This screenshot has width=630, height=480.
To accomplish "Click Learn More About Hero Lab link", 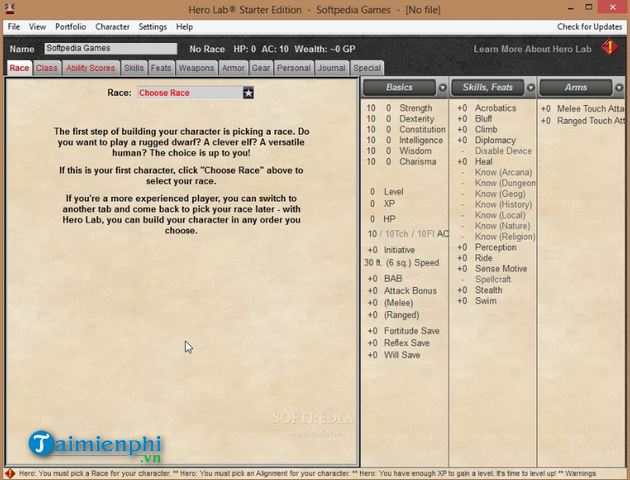I will coord(531,49).
